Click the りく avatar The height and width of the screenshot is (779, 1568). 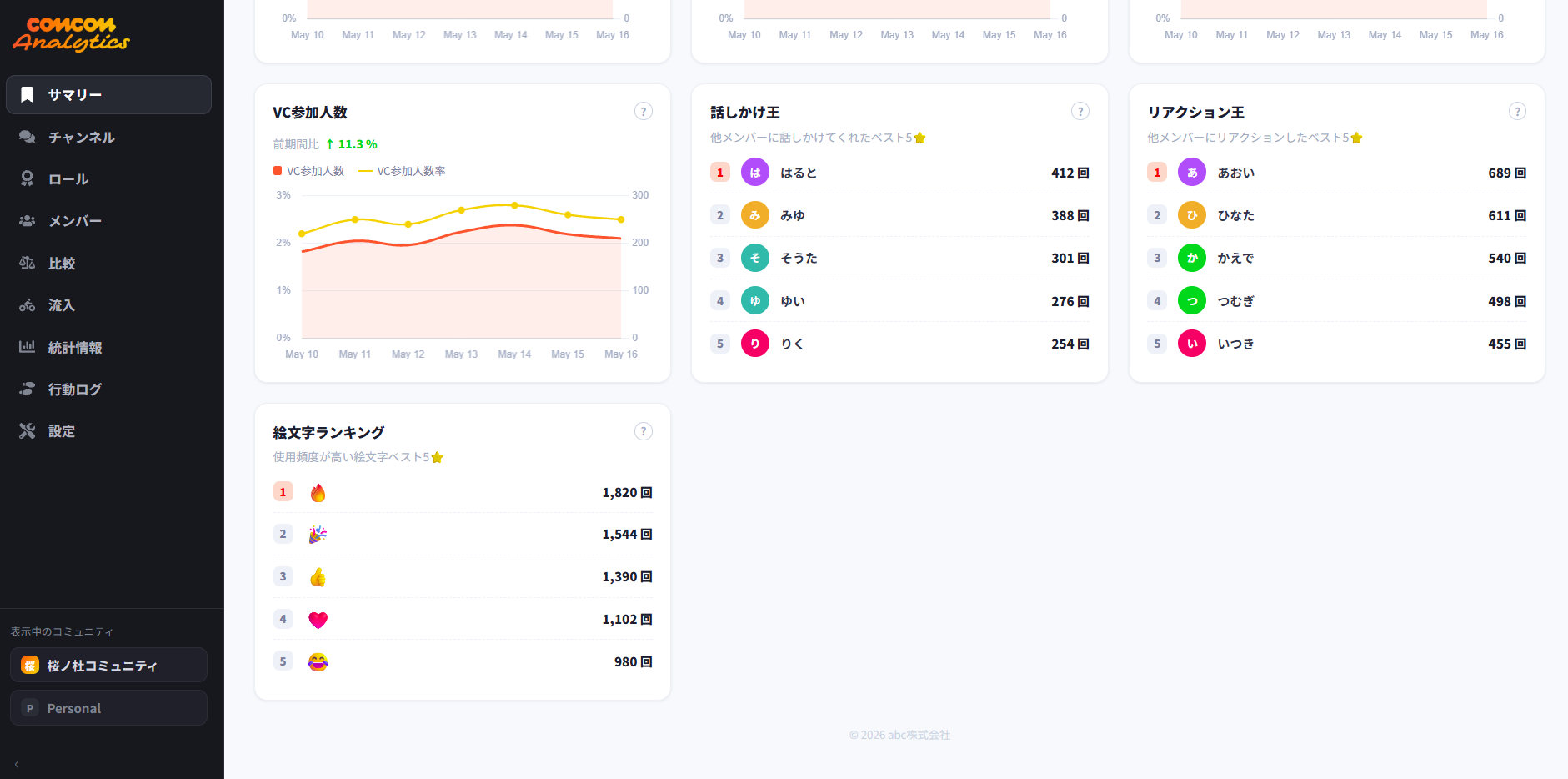[x=755, y=344]
